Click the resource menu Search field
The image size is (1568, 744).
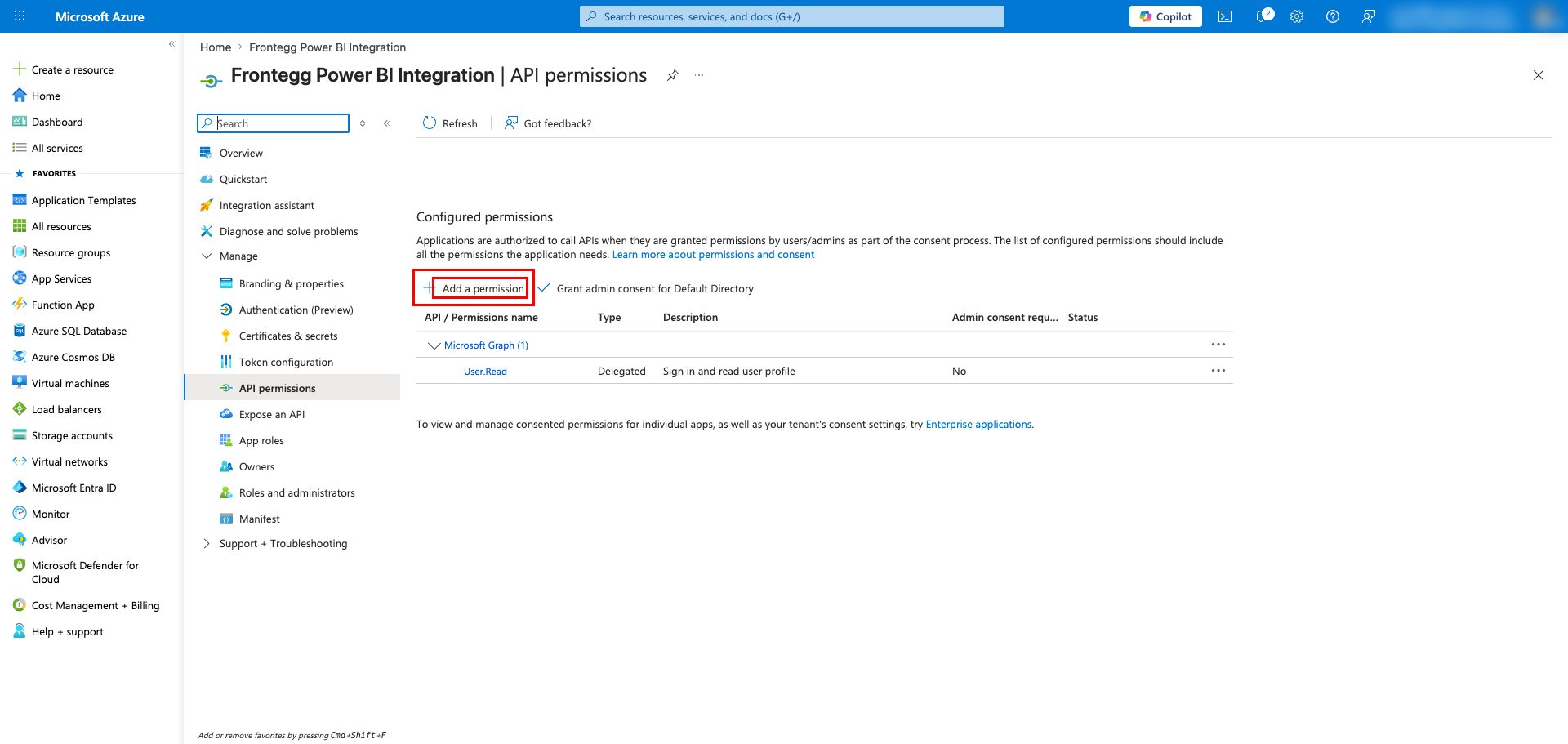(x=273, y=123)
